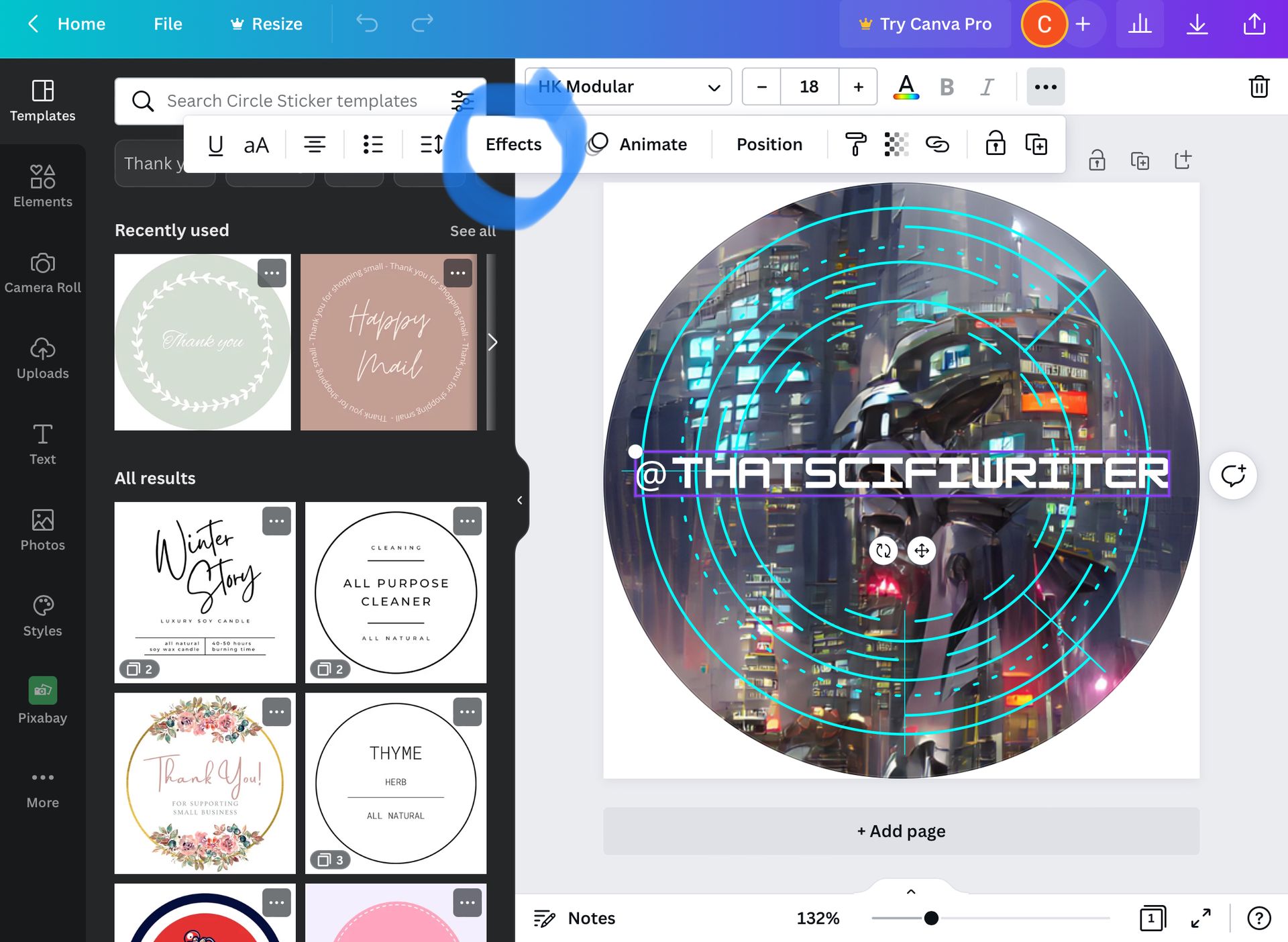The width and height of the screenshot is (1288, 942).
Task: Undo the last action
Action: 367,24
